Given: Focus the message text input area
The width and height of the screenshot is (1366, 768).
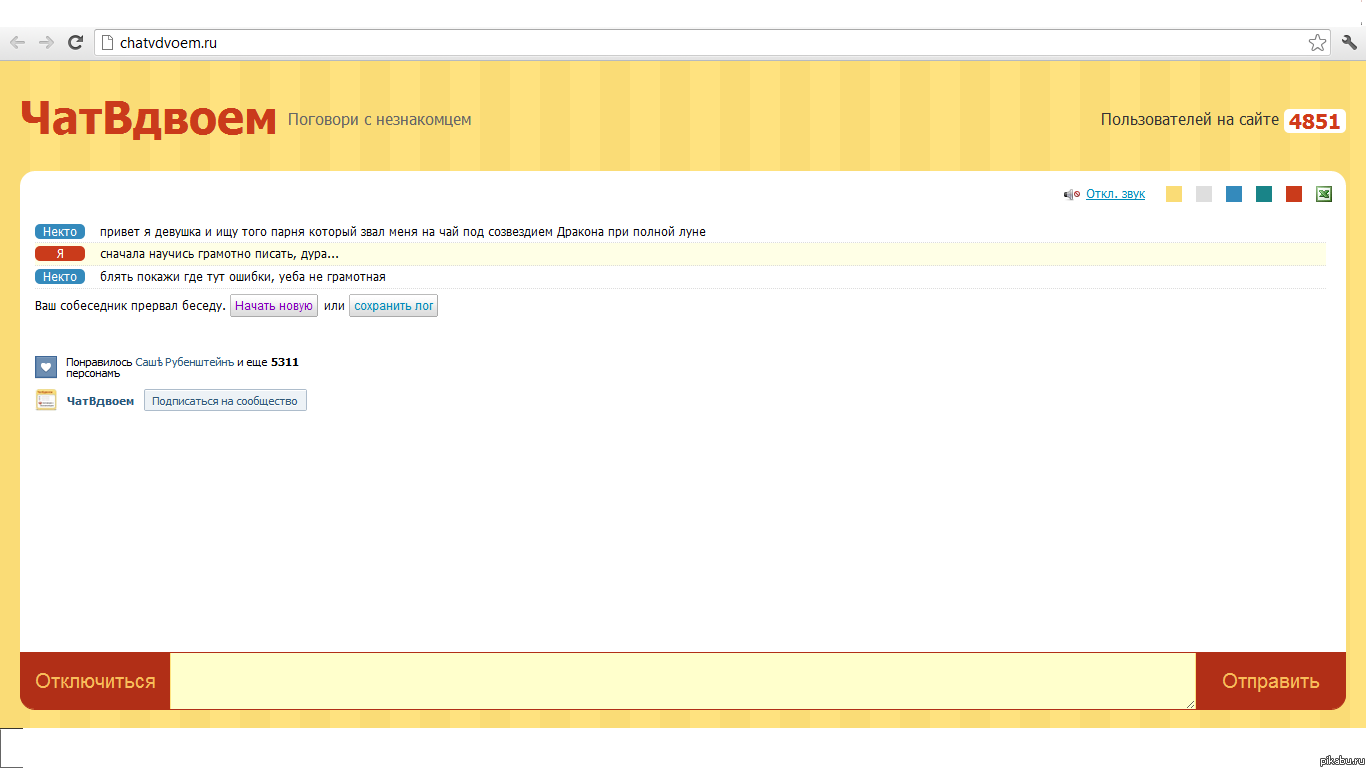Looking at the screenshot, I should point(682,681).
